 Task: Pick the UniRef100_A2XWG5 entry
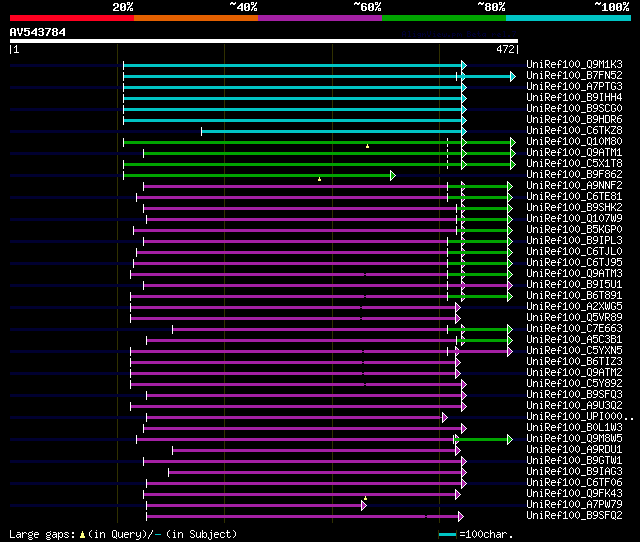point(574,307)
